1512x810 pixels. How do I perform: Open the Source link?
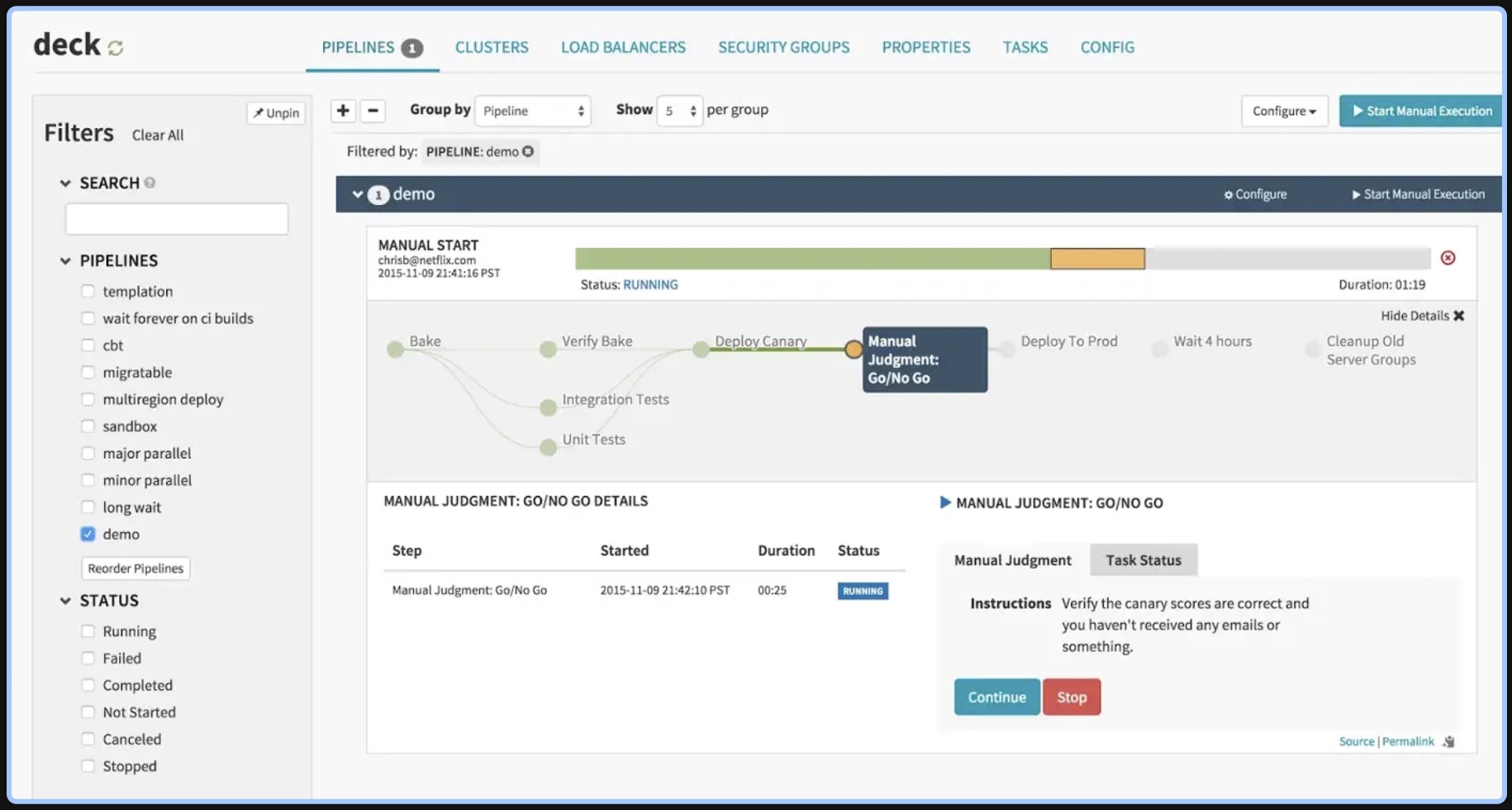click(1357, 741)
